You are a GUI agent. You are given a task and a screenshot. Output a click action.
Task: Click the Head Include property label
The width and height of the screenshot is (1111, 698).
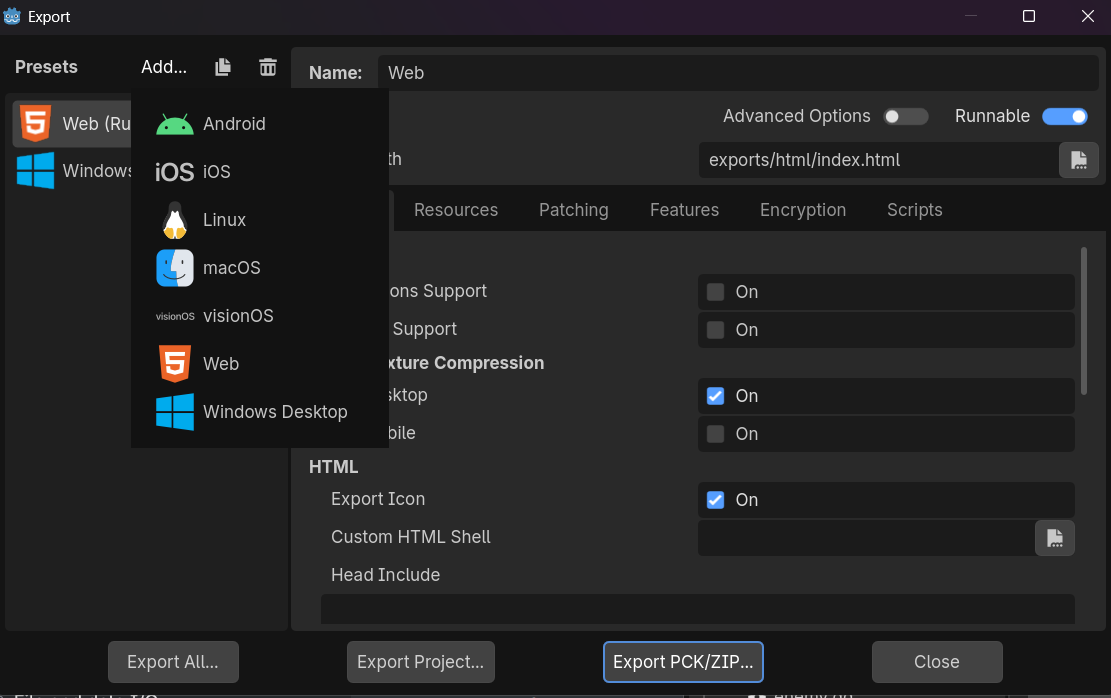385,575
